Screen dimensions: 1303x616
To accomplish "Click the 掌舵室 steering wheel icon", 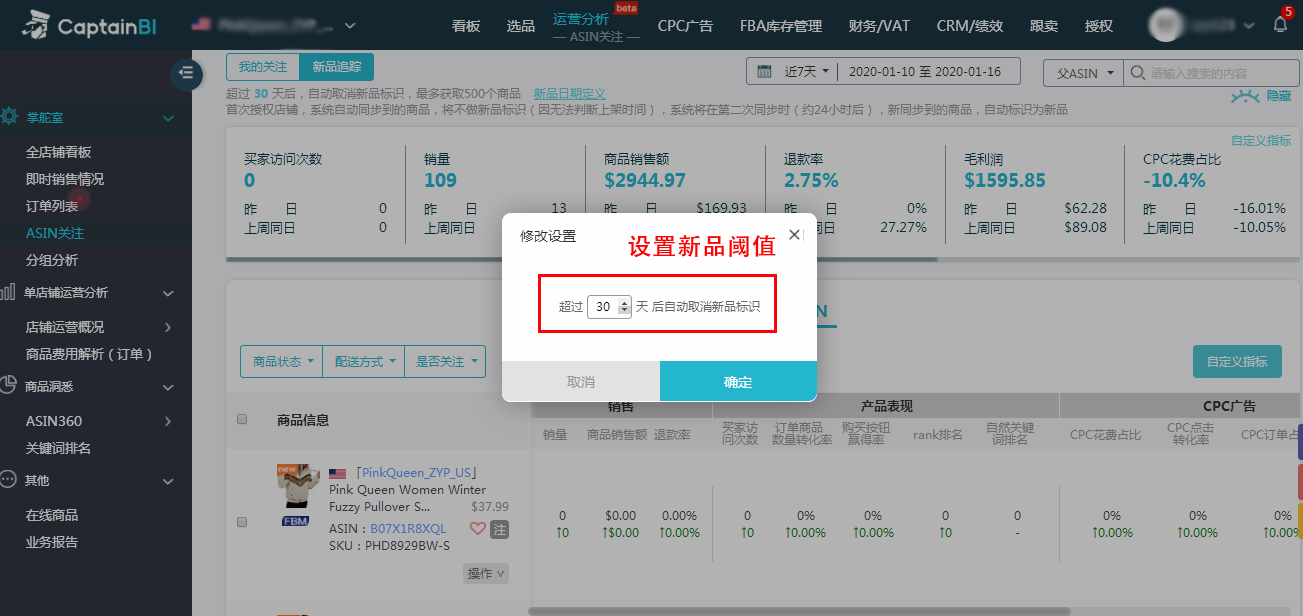I will coord(9,117).
